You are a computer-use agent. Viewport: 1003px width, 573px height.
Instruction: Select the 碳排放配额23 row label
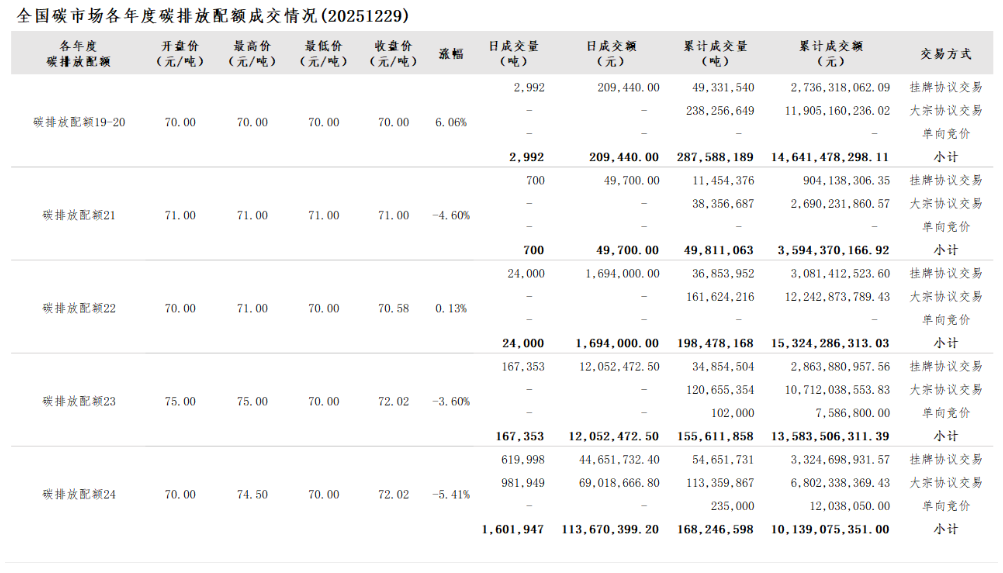click(x=79, y=401)
